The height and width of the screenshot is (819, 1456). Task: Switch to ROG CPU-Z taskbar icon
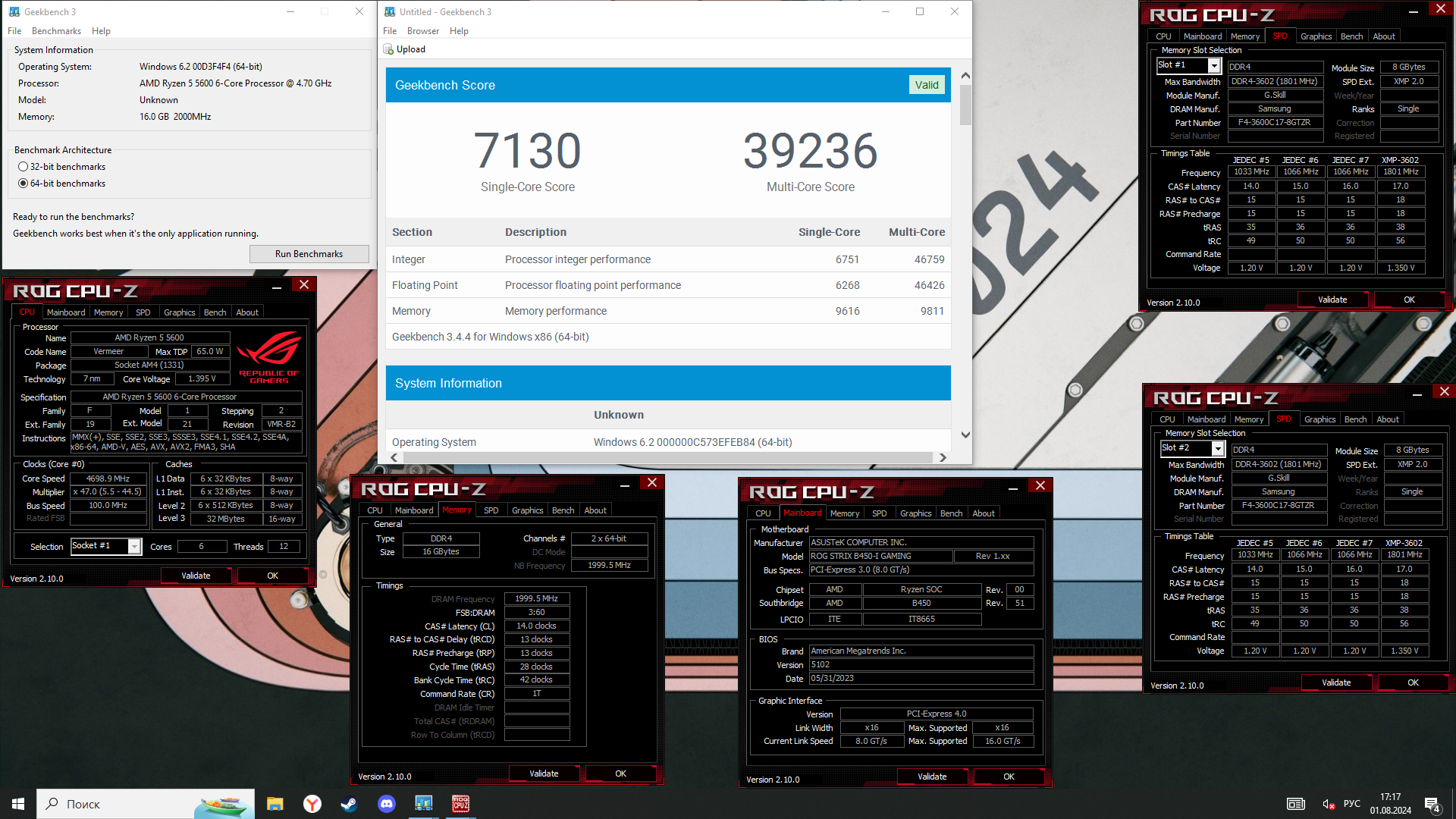(x=460, y=804)
